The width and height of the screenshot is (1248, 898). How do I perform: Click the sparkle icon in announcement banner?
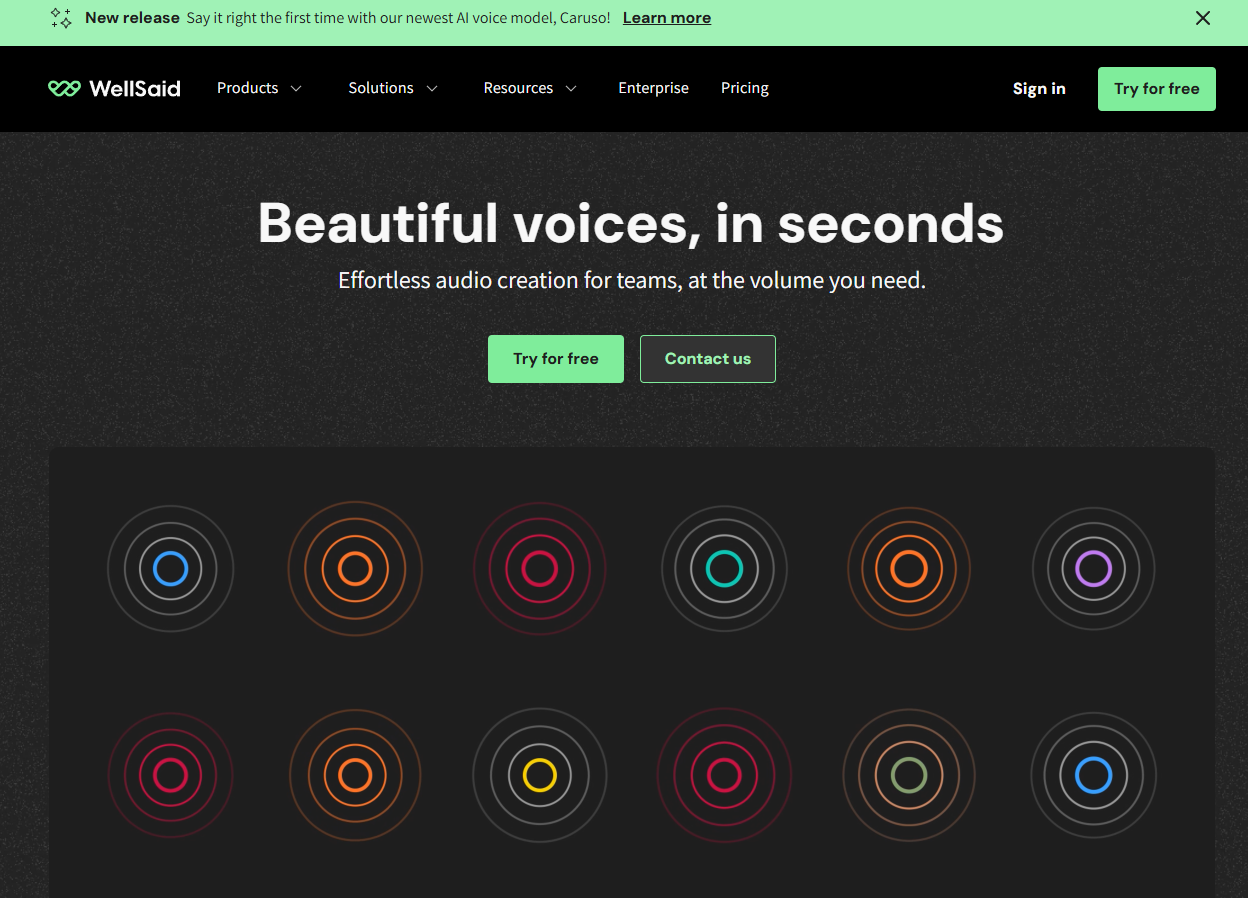click(61, 18)
